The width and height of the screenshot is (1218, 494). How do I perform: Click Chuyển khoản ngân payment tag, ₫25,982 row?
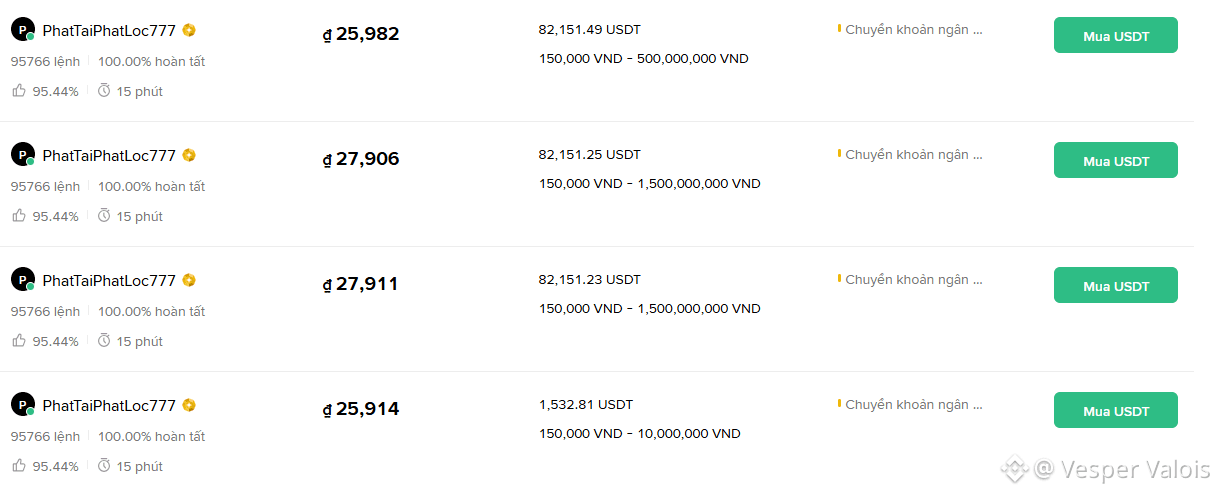tap(910, 30)
